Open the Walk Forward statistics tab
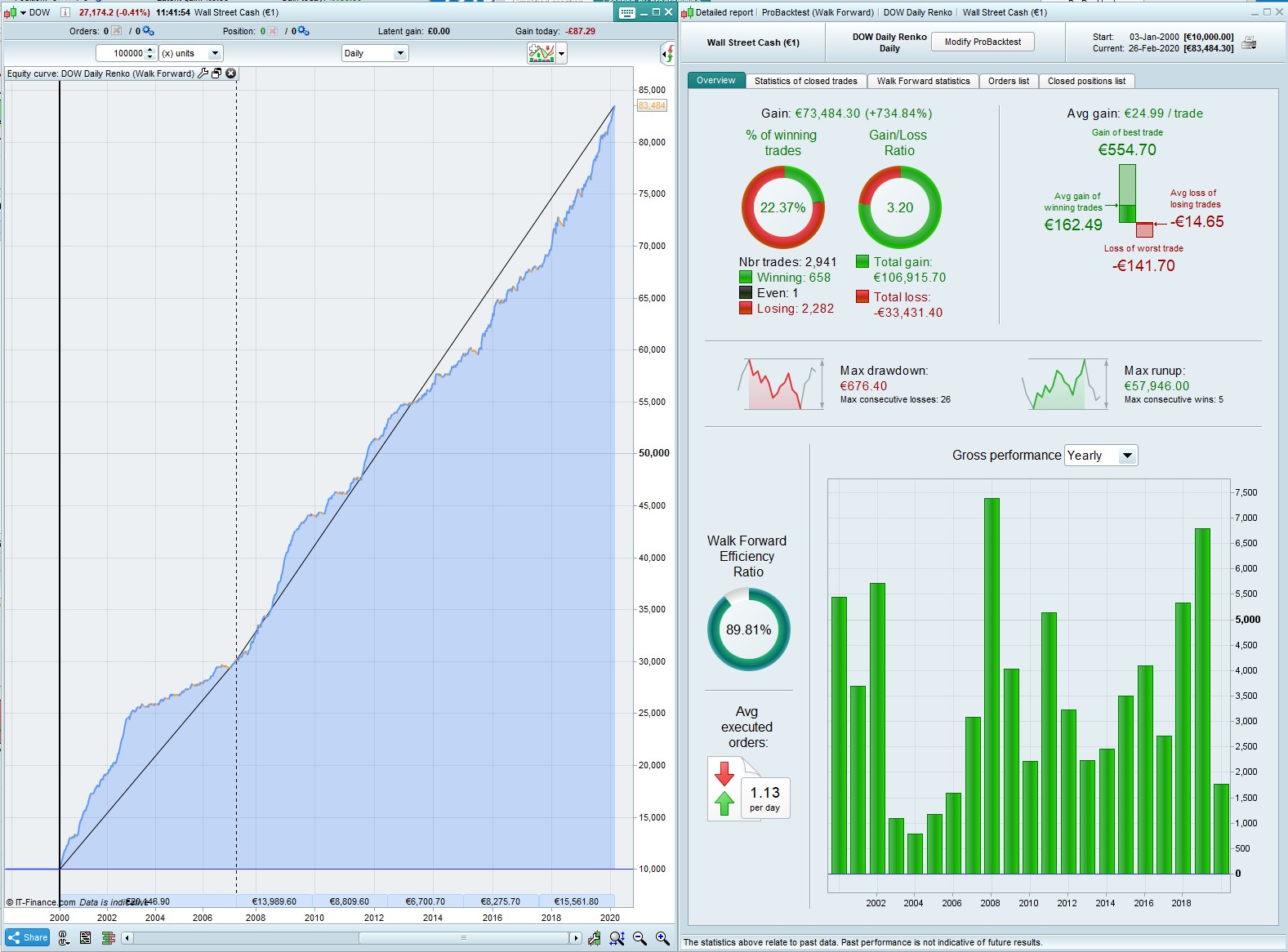 click(923, 81)
